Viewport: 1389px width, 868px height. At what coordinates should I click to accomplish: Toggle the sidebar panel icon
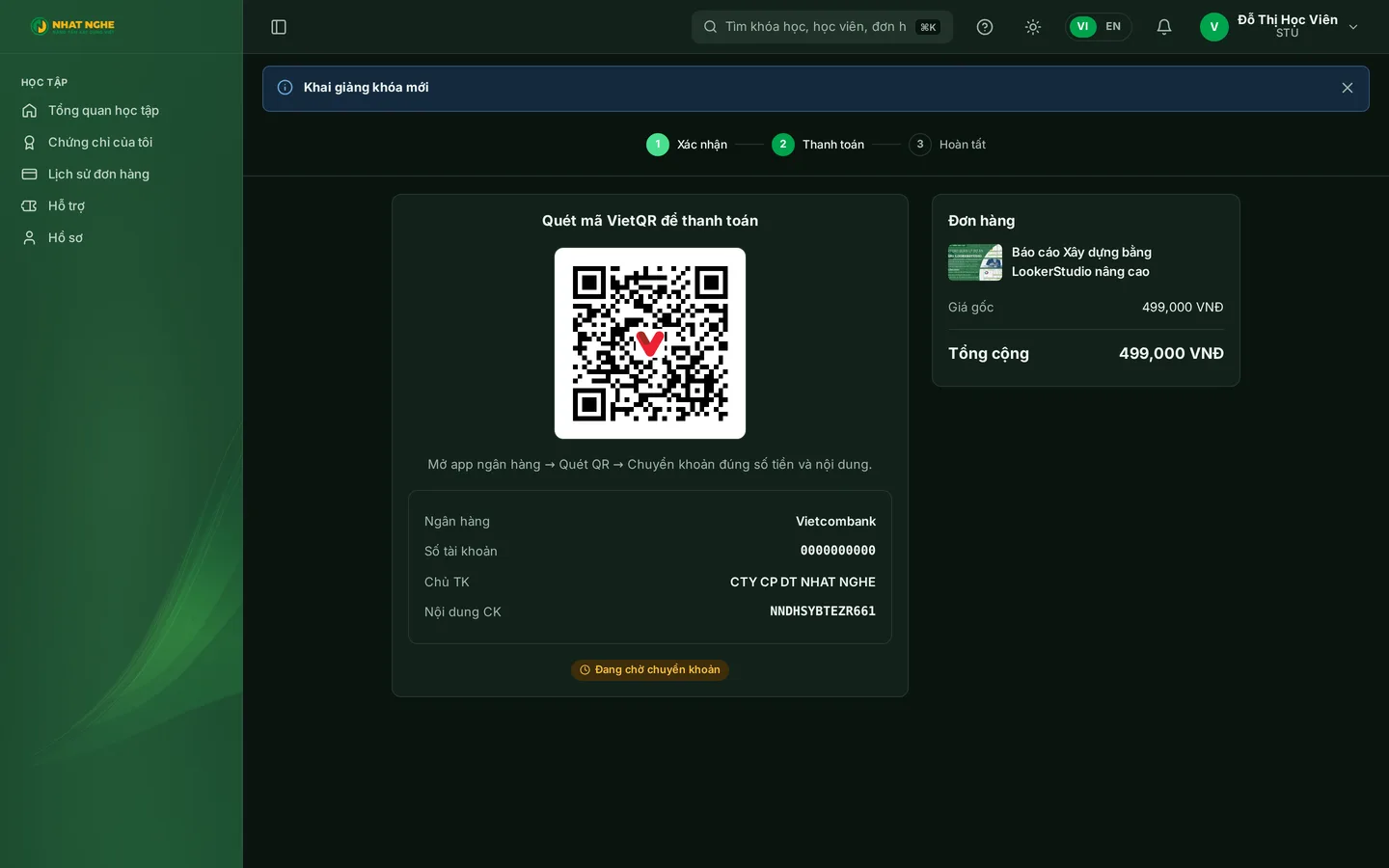tap(279, 27)
